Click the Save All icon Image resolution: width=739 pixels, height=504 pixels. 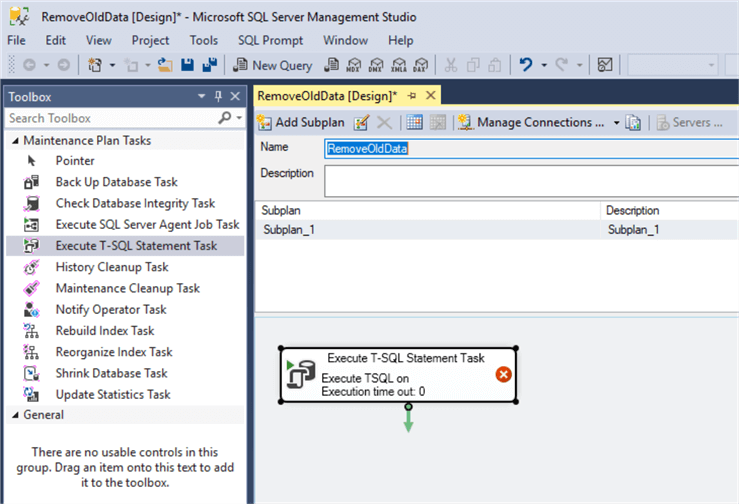(x=210, y=65)
